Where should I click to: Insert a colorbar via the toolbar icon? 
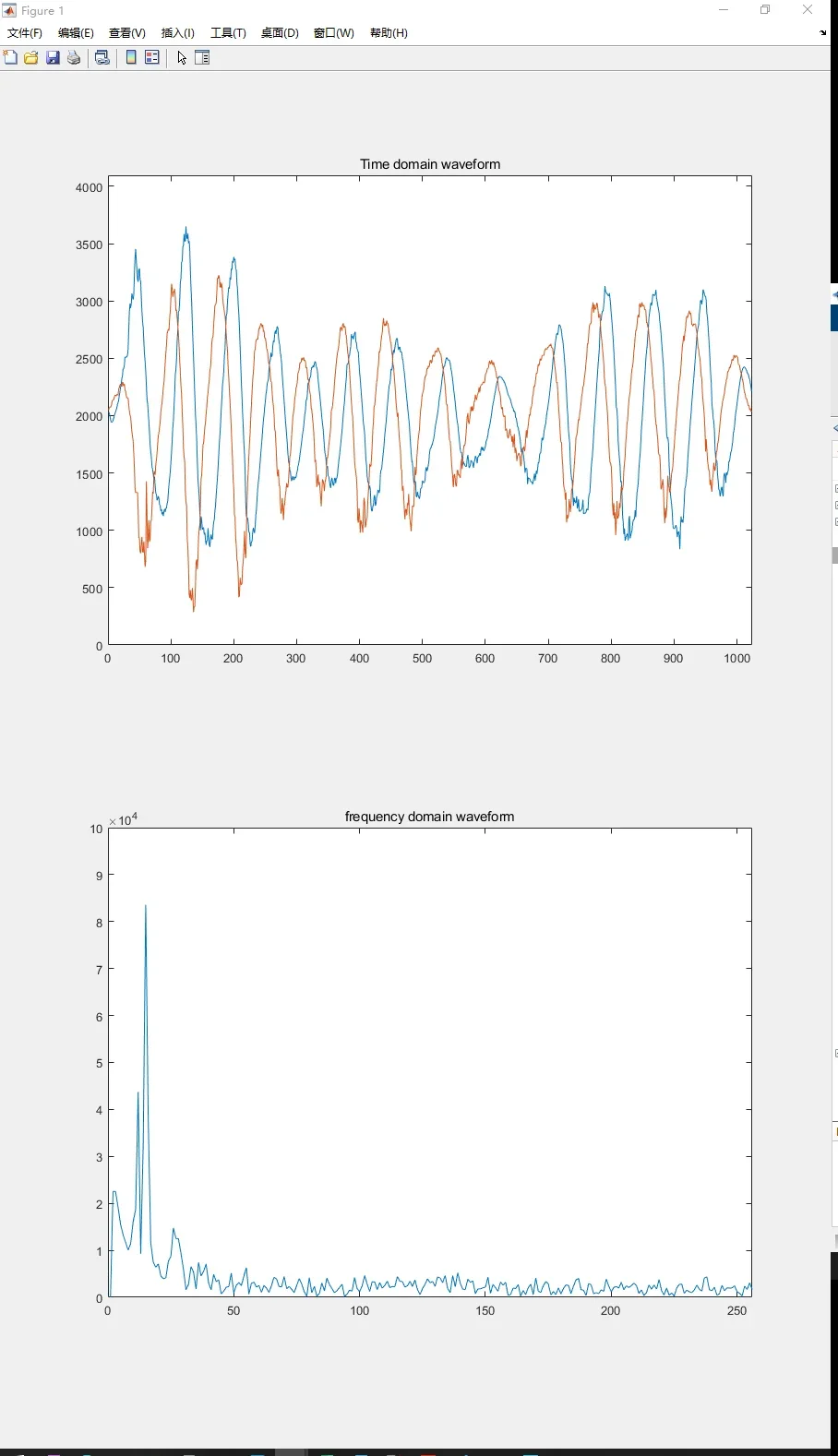pyautogui.click(x=131, y=57)
